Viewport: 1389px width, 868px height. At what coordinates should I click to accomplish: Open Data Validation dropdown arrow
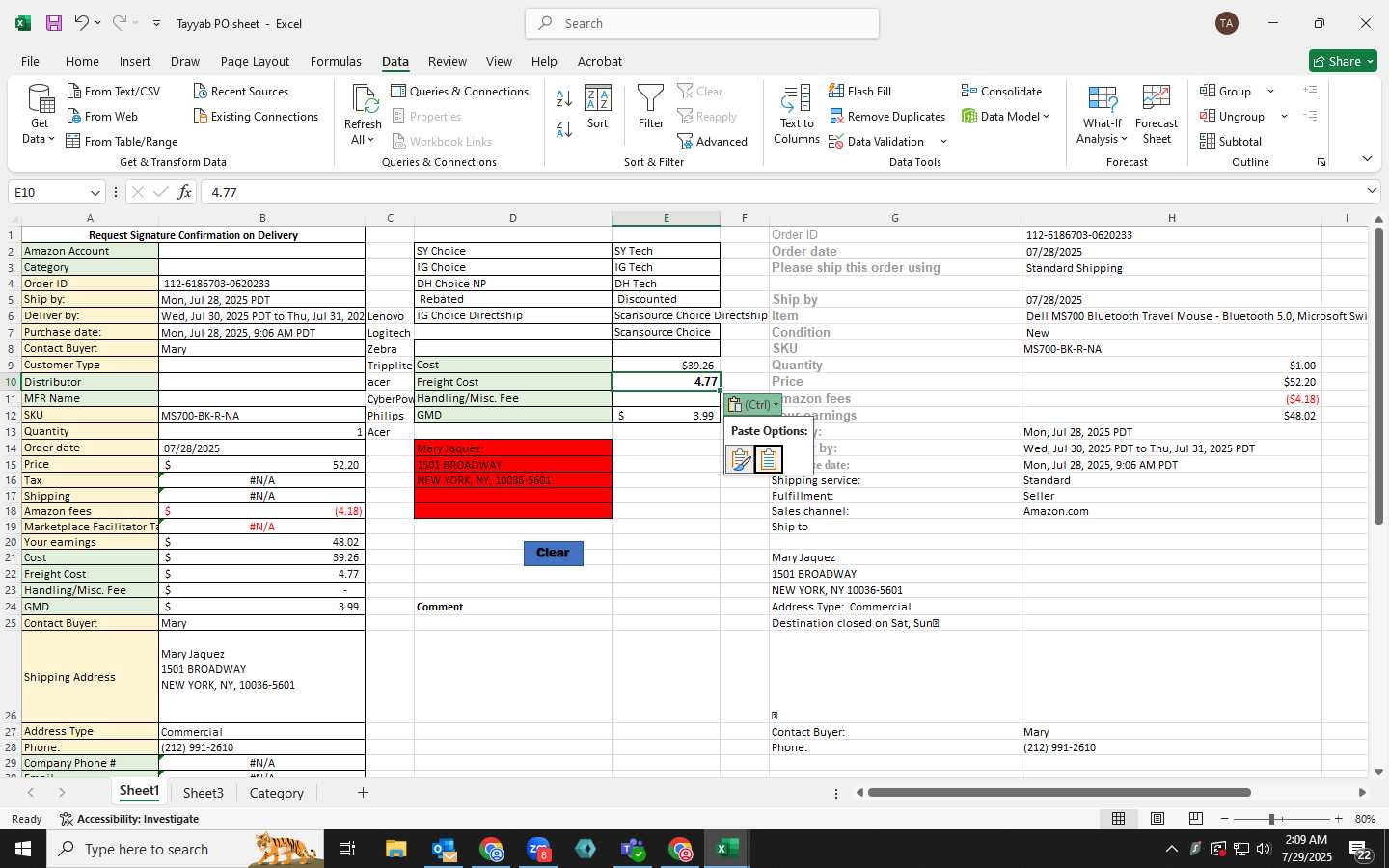(x=943, y=142)
